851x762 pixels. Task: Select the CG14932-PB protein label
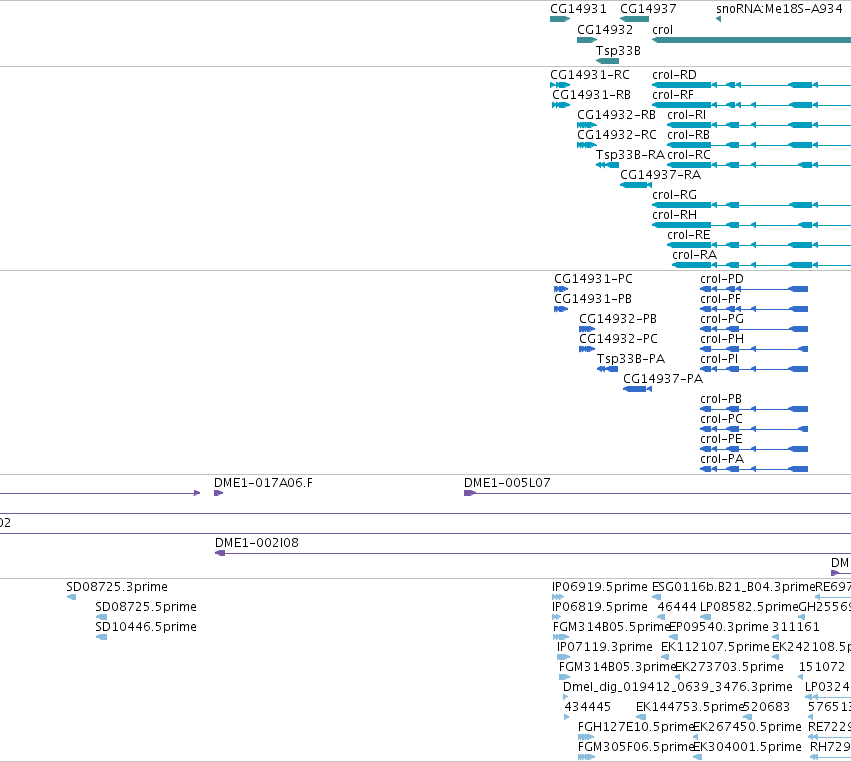618,319
